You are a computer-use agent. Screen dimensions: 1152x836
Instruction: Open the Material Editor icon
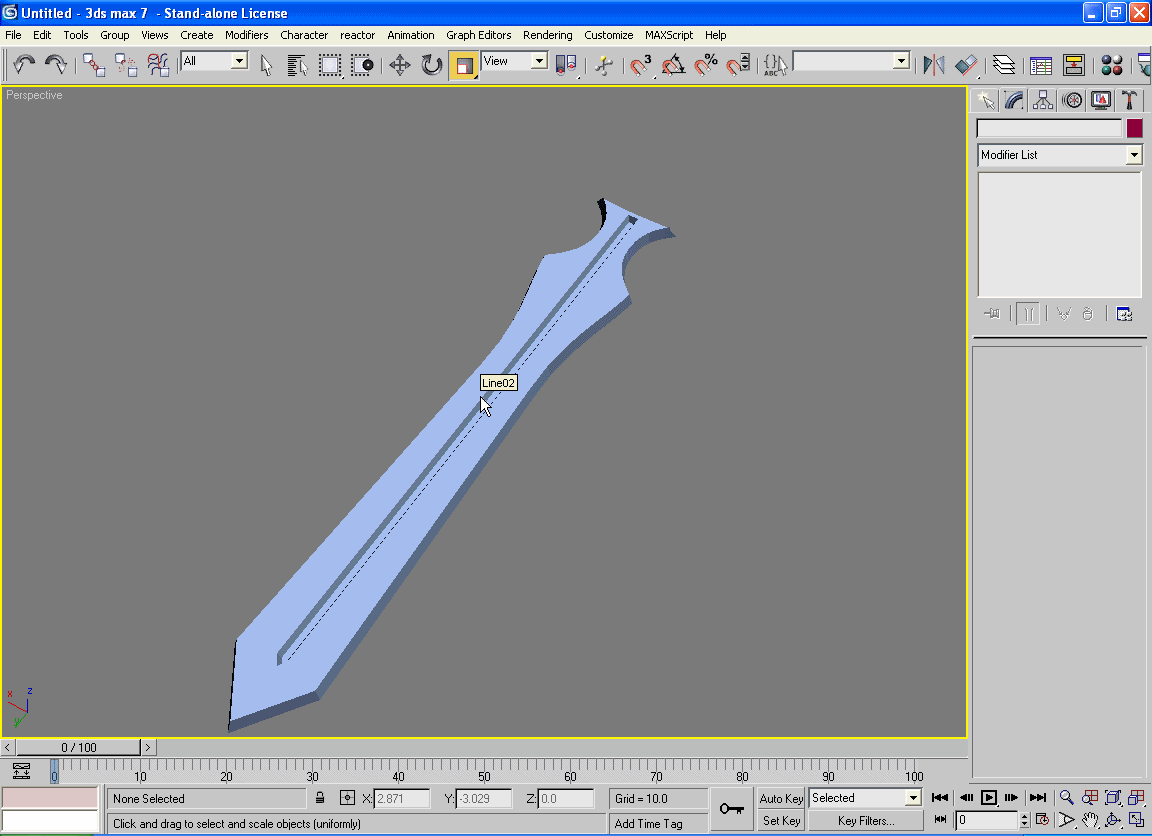coord(1112,66)
